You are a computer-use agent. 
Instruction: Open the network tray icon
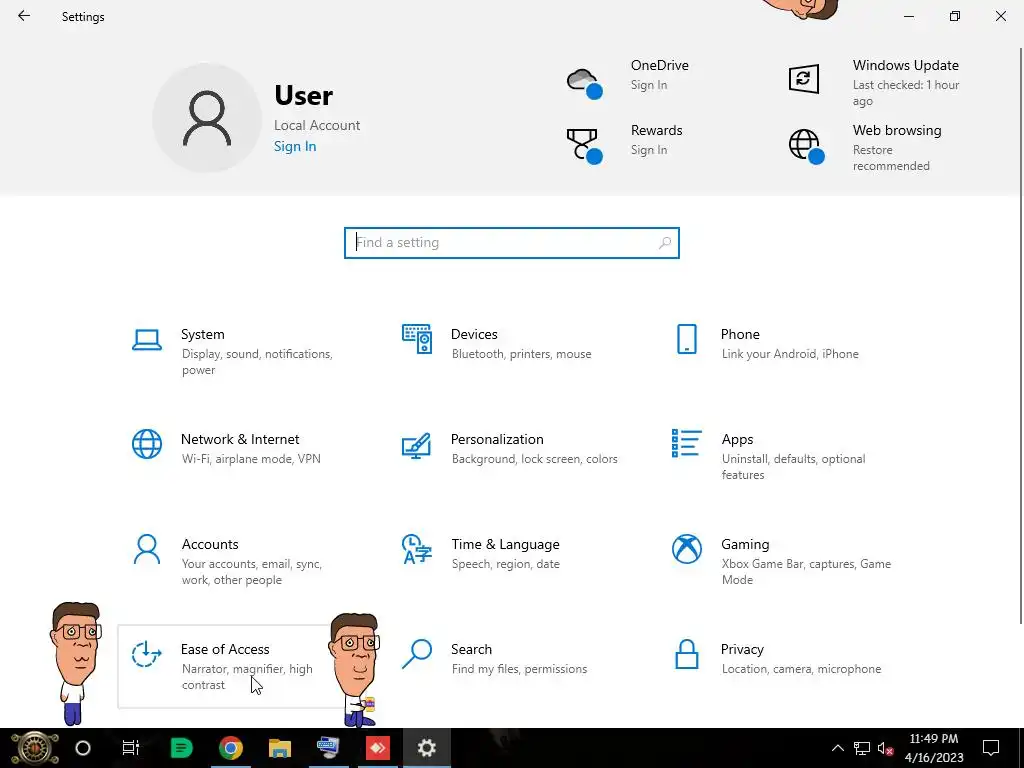click(862, 748)
